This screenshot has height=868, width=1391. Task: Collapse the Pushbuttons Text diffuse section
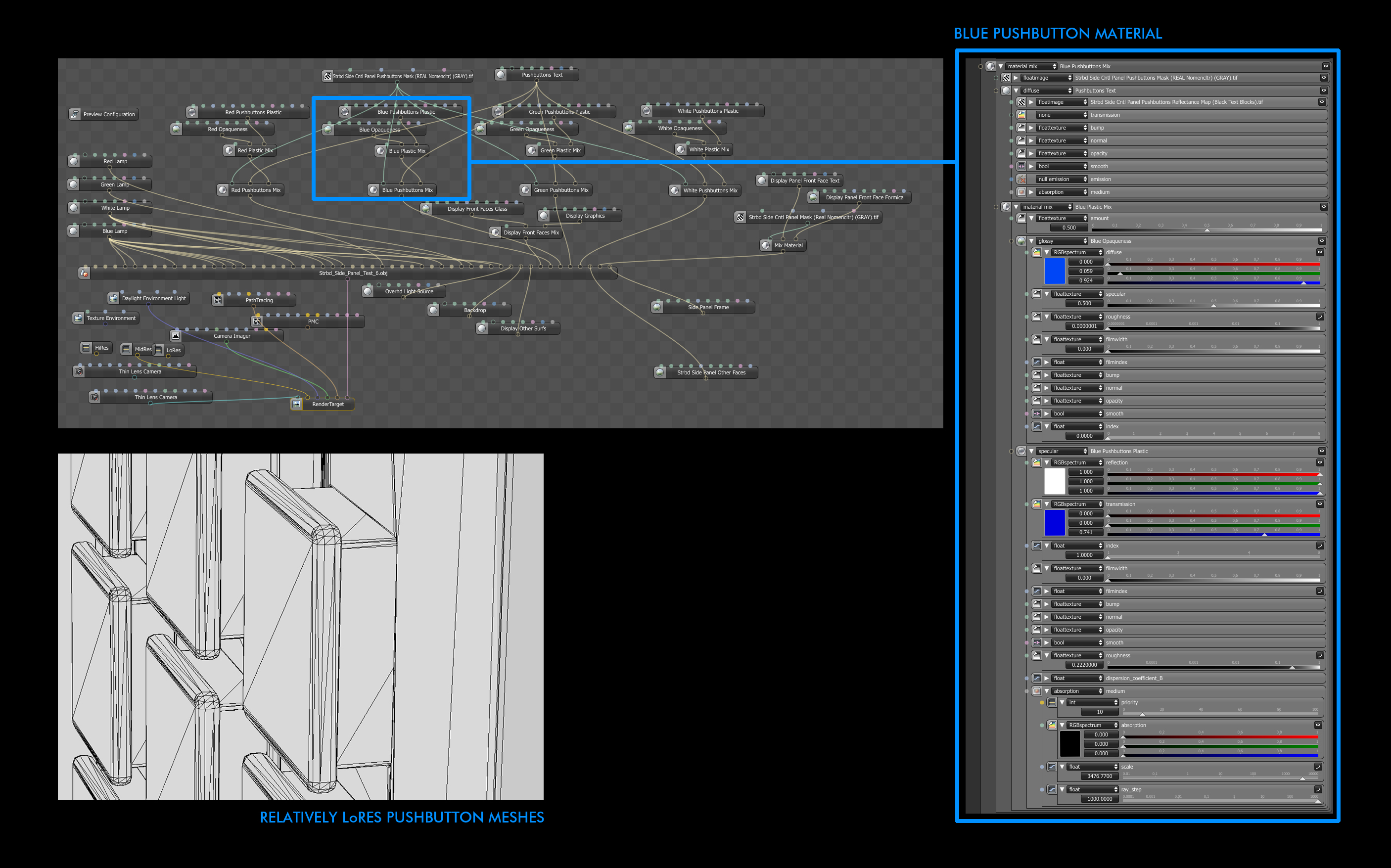1016,91
